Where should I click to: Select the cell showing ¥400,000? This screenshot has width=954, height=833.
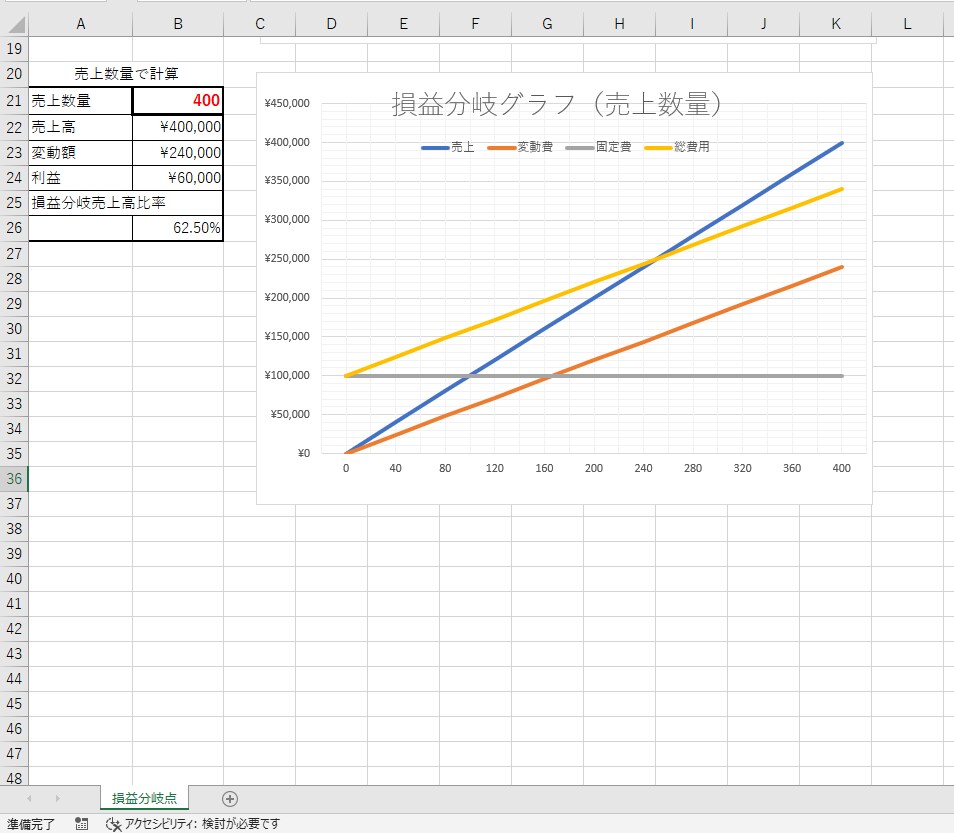(x=178, y=127)
